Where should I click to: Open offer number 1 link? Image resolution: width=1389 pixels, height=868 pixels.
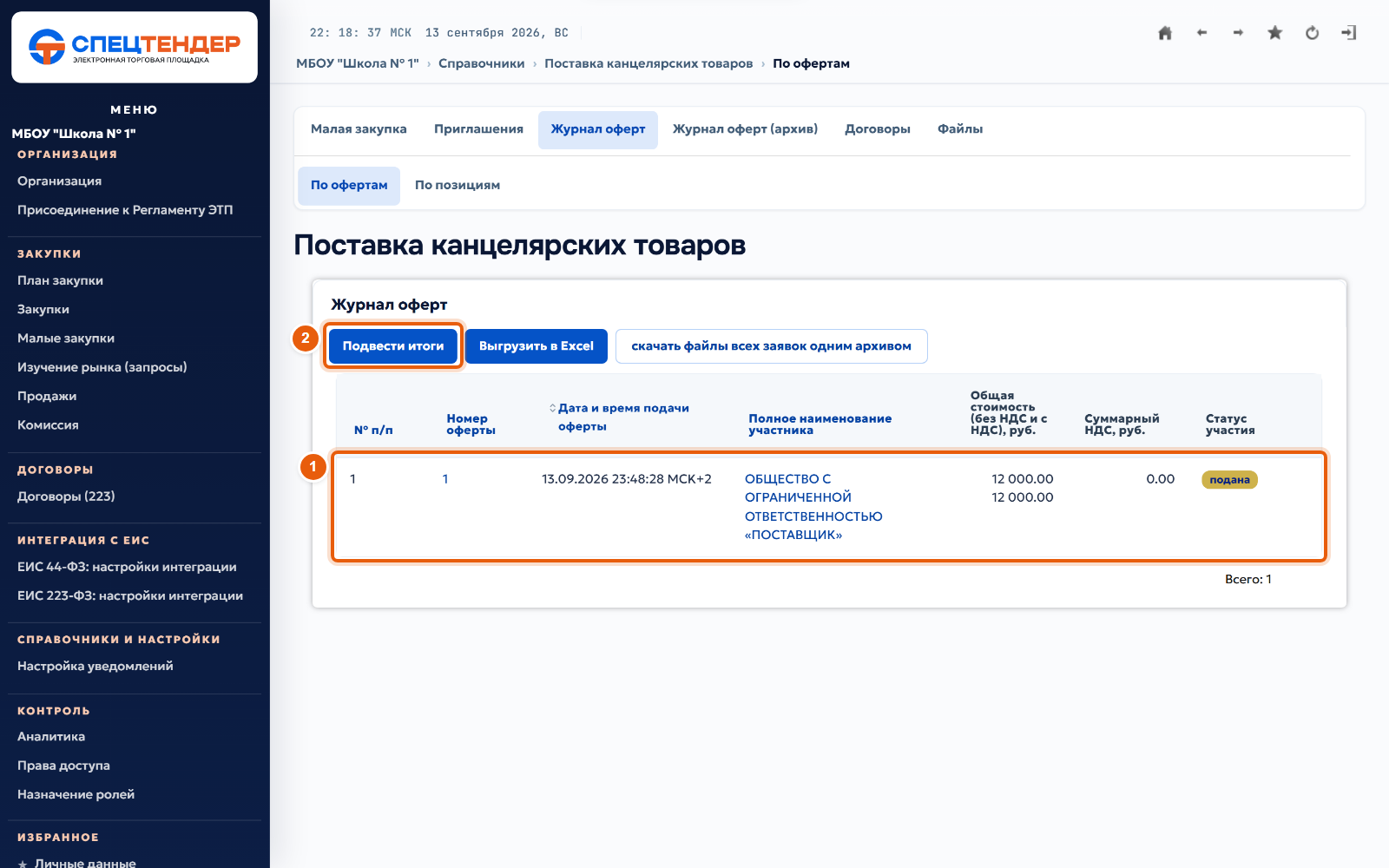(x=445, y=479)
